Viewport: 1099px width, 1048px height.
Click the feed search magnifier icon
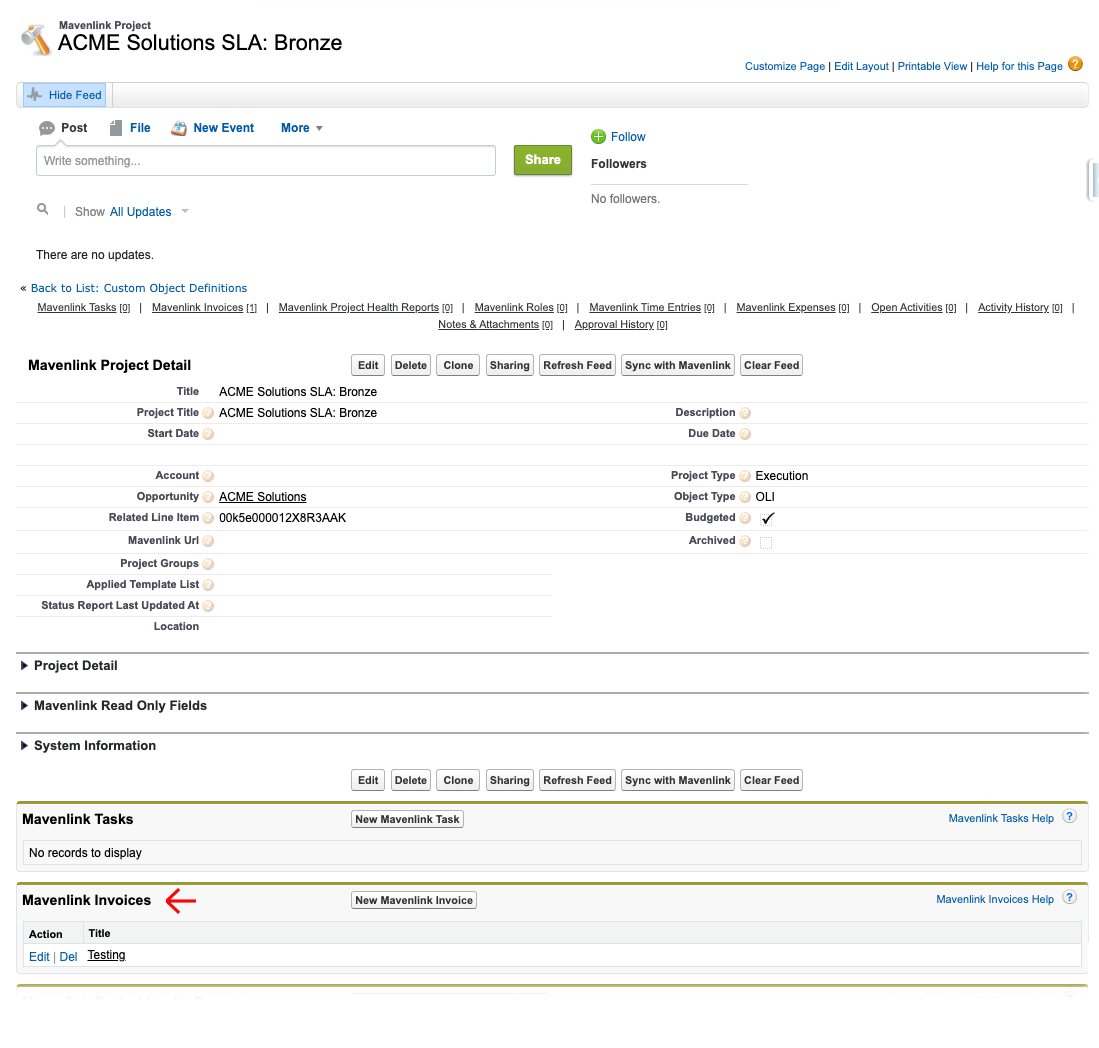[43, 209]
